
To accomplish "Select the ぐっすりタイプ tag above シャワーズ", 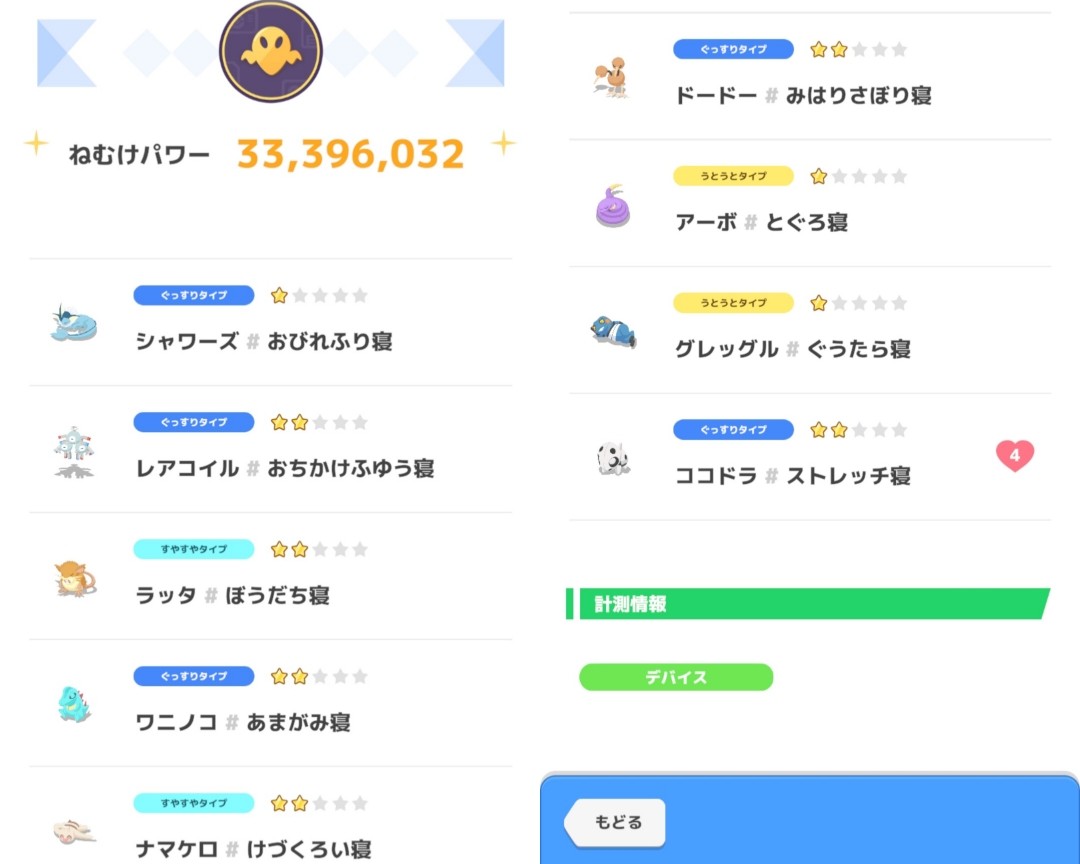I will point(194,296).
